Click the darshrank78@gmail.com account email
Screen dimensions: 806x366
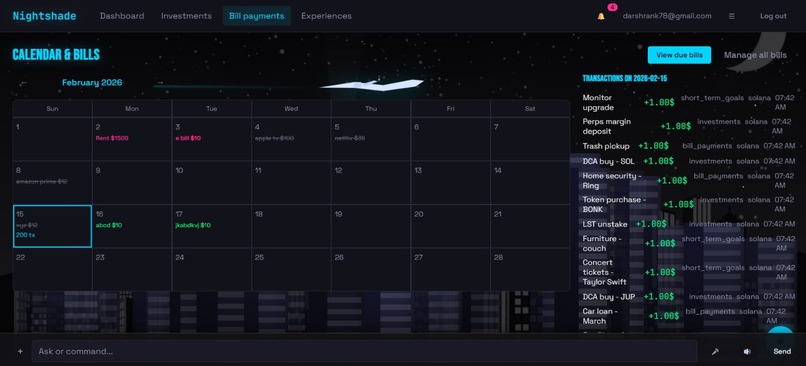coord(667,16)
